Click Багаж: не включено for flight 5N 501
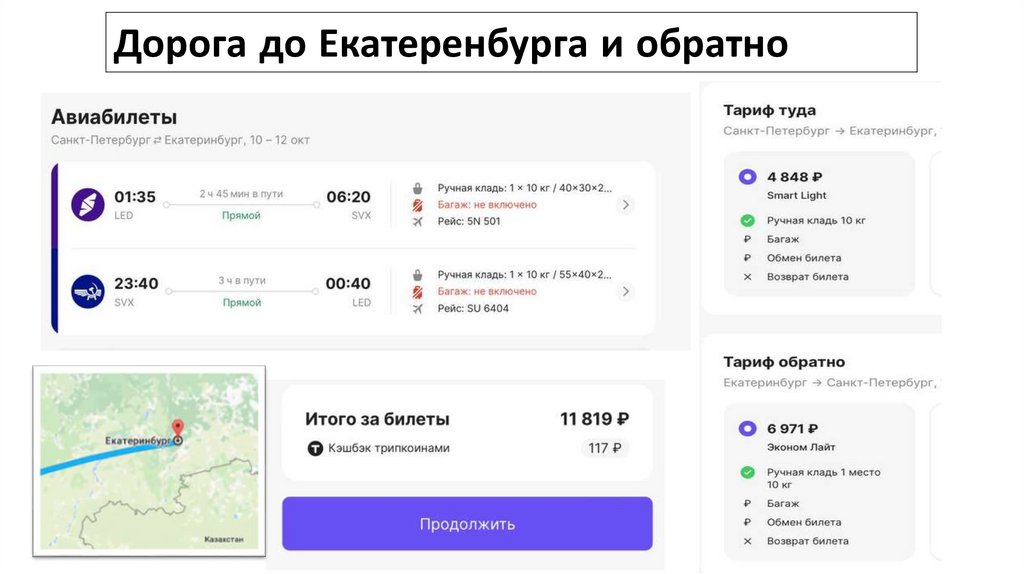The image size is (1024, 574). point(487,205)
